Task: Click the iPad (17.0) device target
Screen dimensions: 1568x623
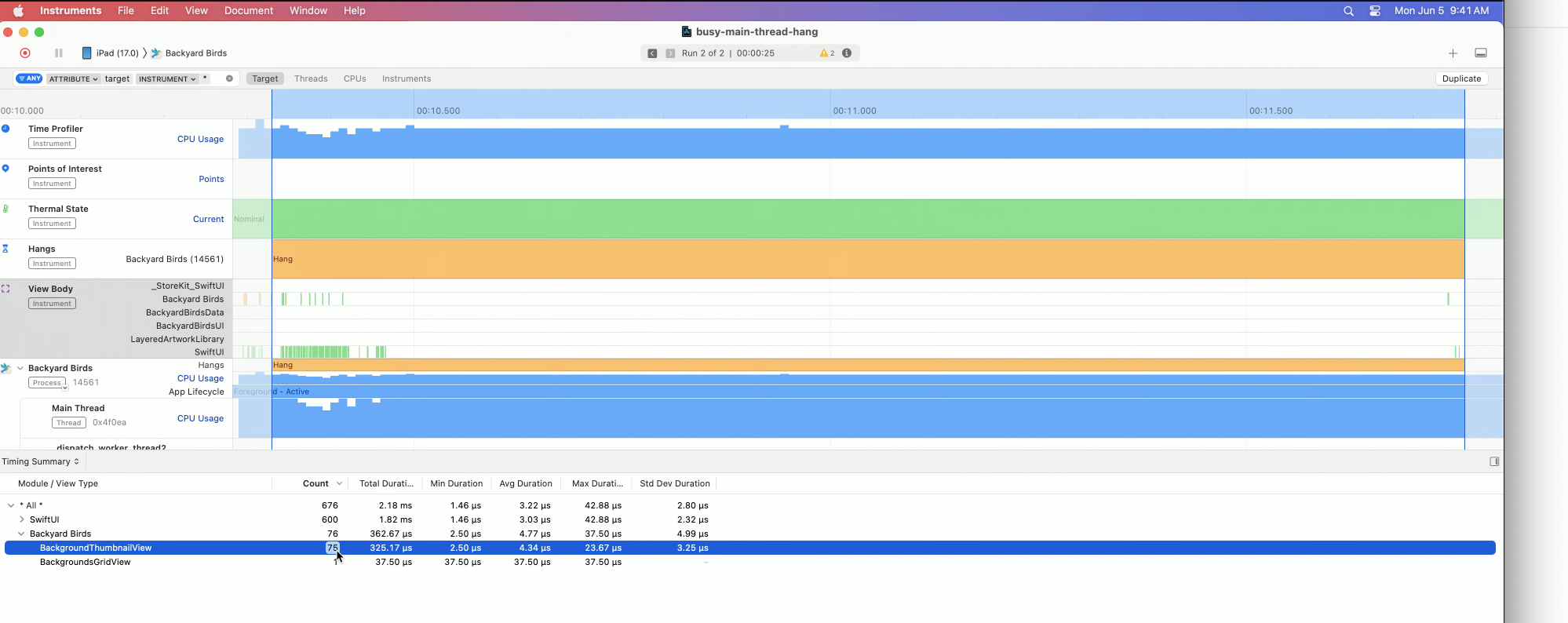Action: point(111,53)
